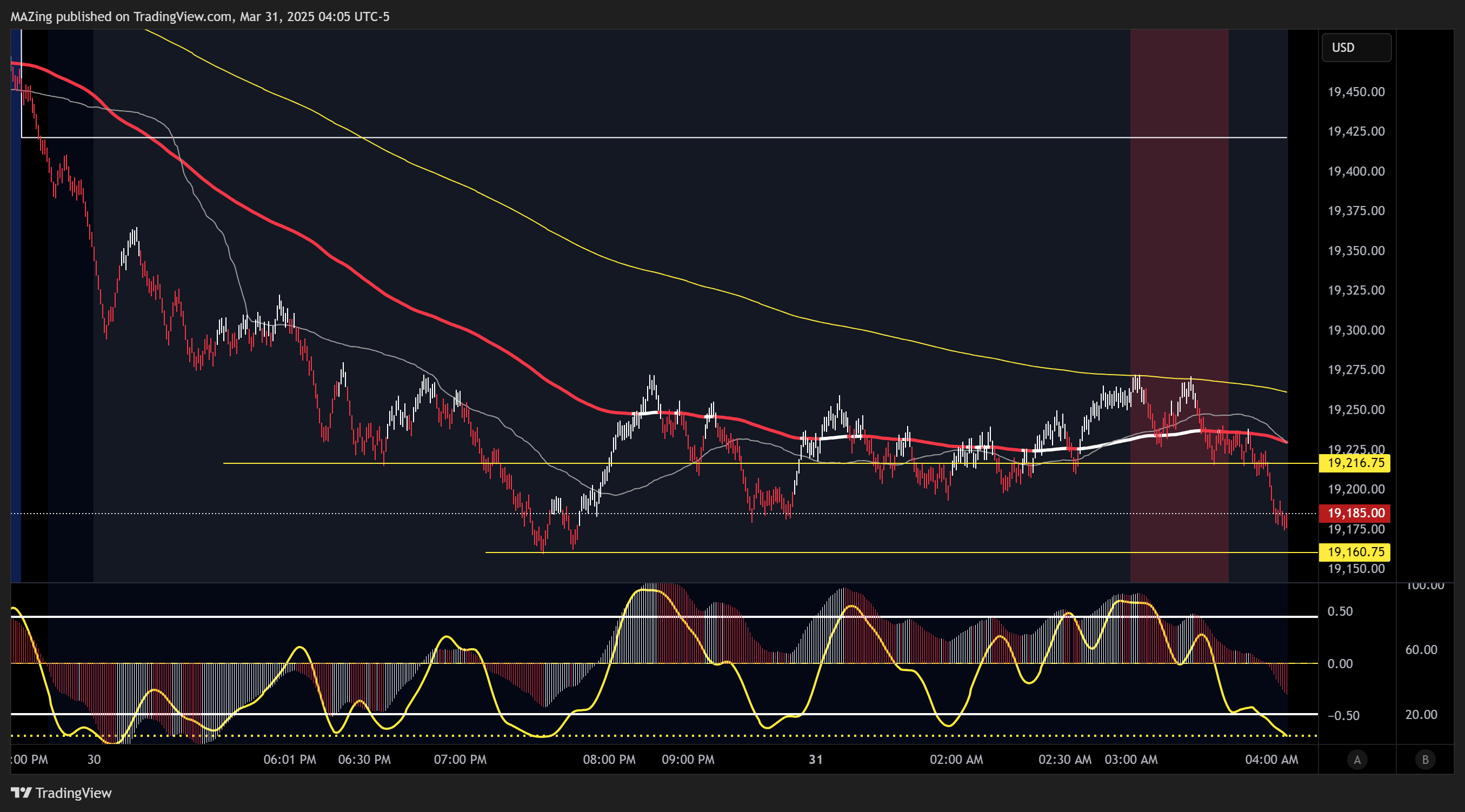
Task: Click the 02:00 AM time axis label
Action: pos(956,760)
